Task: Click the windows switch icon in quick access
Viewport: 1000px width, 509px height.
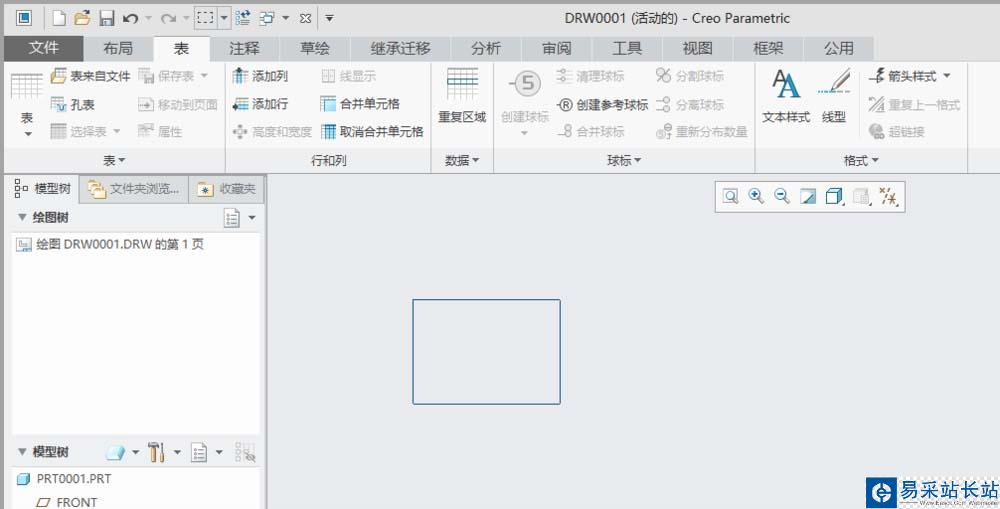Action: click(x=267, y=18)
